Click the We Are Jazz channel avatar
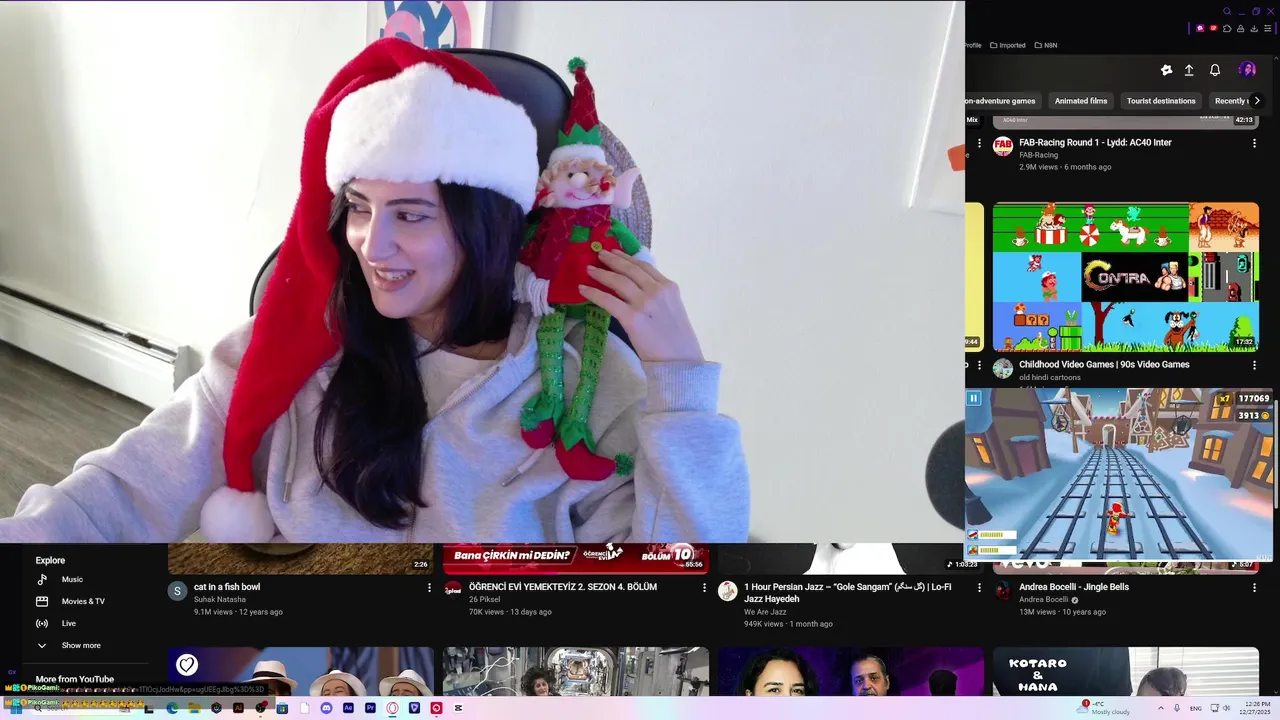This screenshot has height=720, width=1280. coord(728,591)
